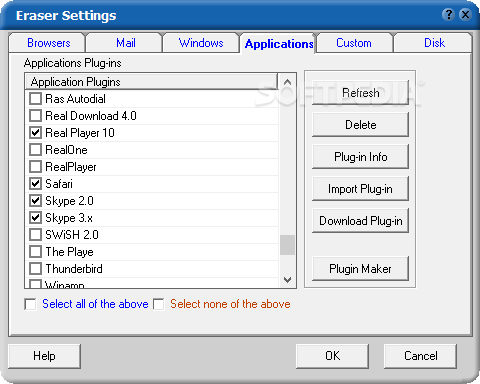Click the plugin list scroll up arrow

(x=287, y=82)
